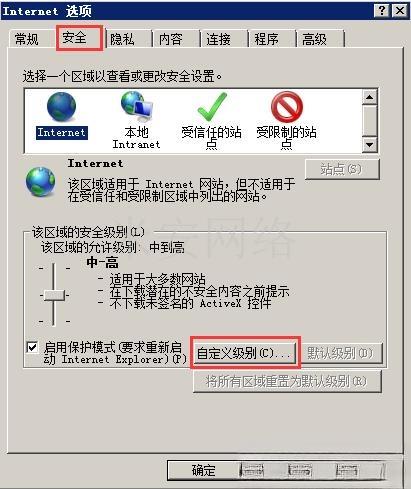Click the question mark help button in title bar
The height and width of the screenshot is (489, 411).
pos(382,11)
